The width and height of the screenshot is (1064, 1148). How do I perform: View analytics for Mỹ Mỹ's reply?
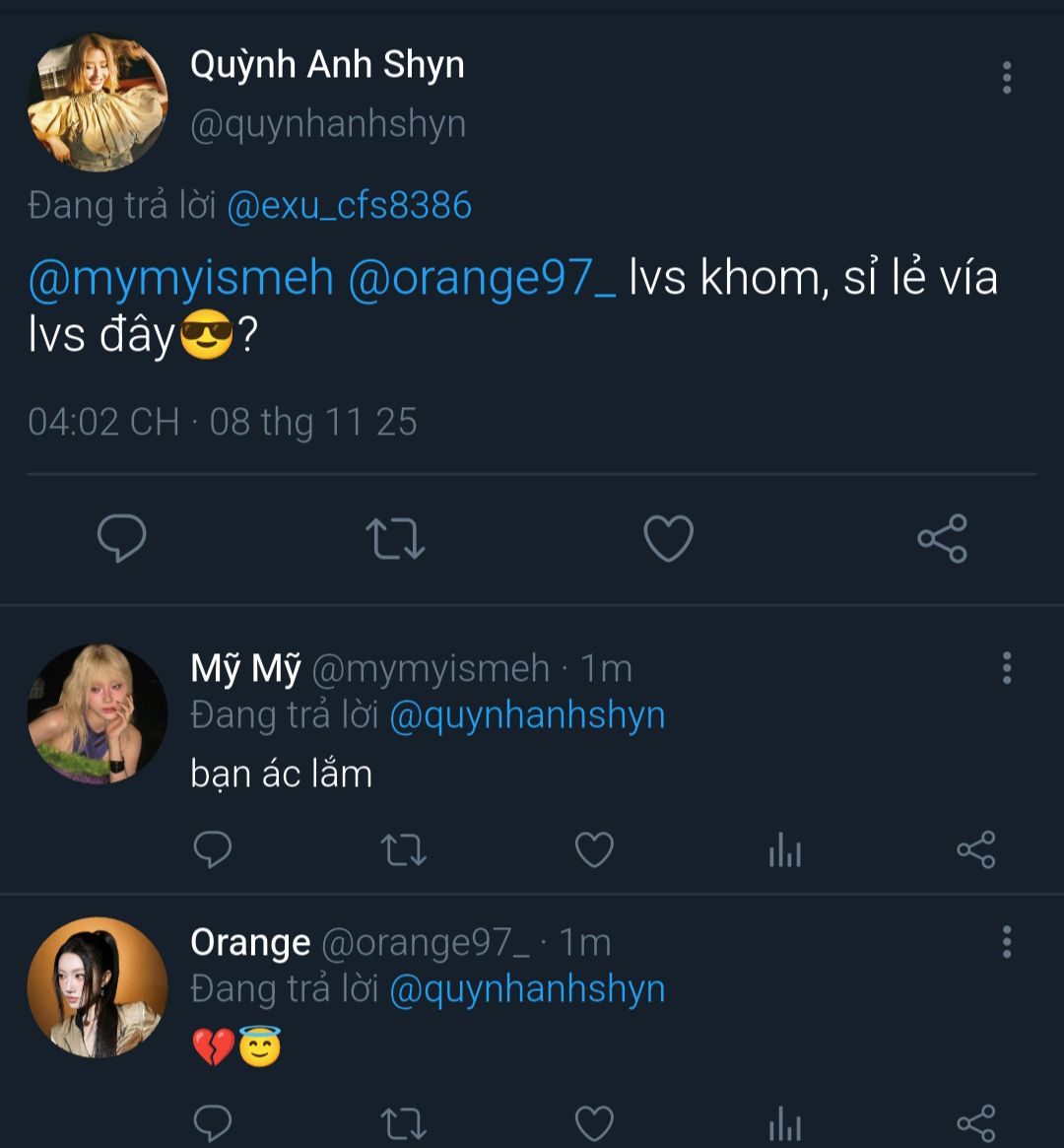click(785, 850)
